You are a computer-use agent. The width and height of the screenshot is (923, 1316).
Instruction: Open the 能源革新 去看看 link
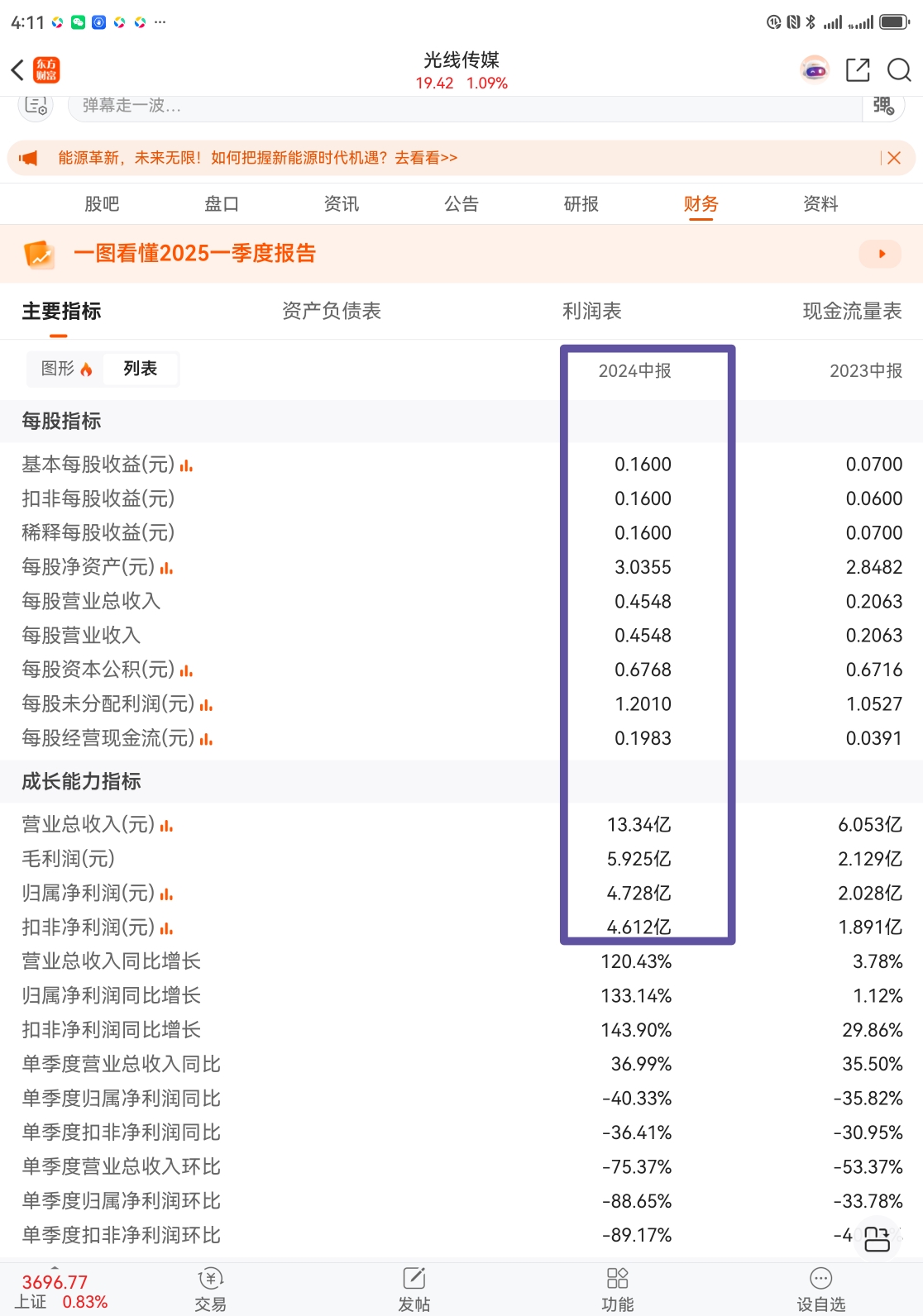(x=426, y=158)
